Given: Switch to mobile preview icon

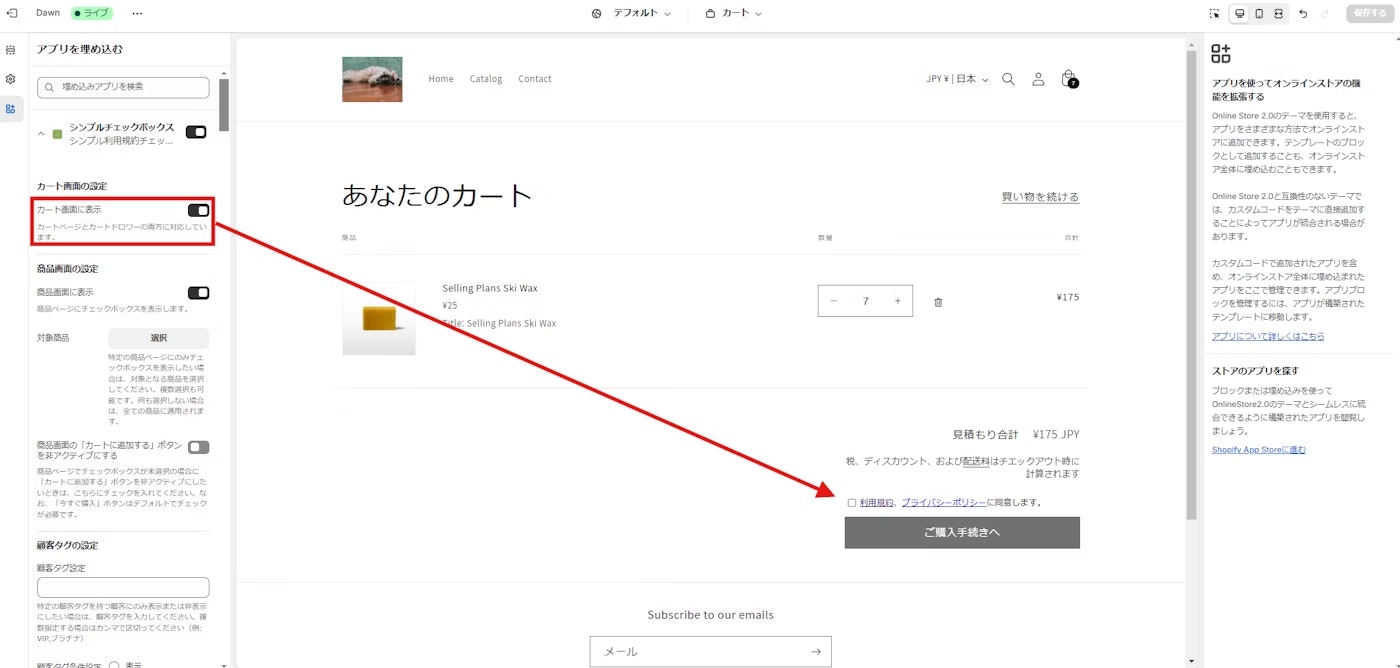Looking at the screenshot, I should coord(1260,14).
